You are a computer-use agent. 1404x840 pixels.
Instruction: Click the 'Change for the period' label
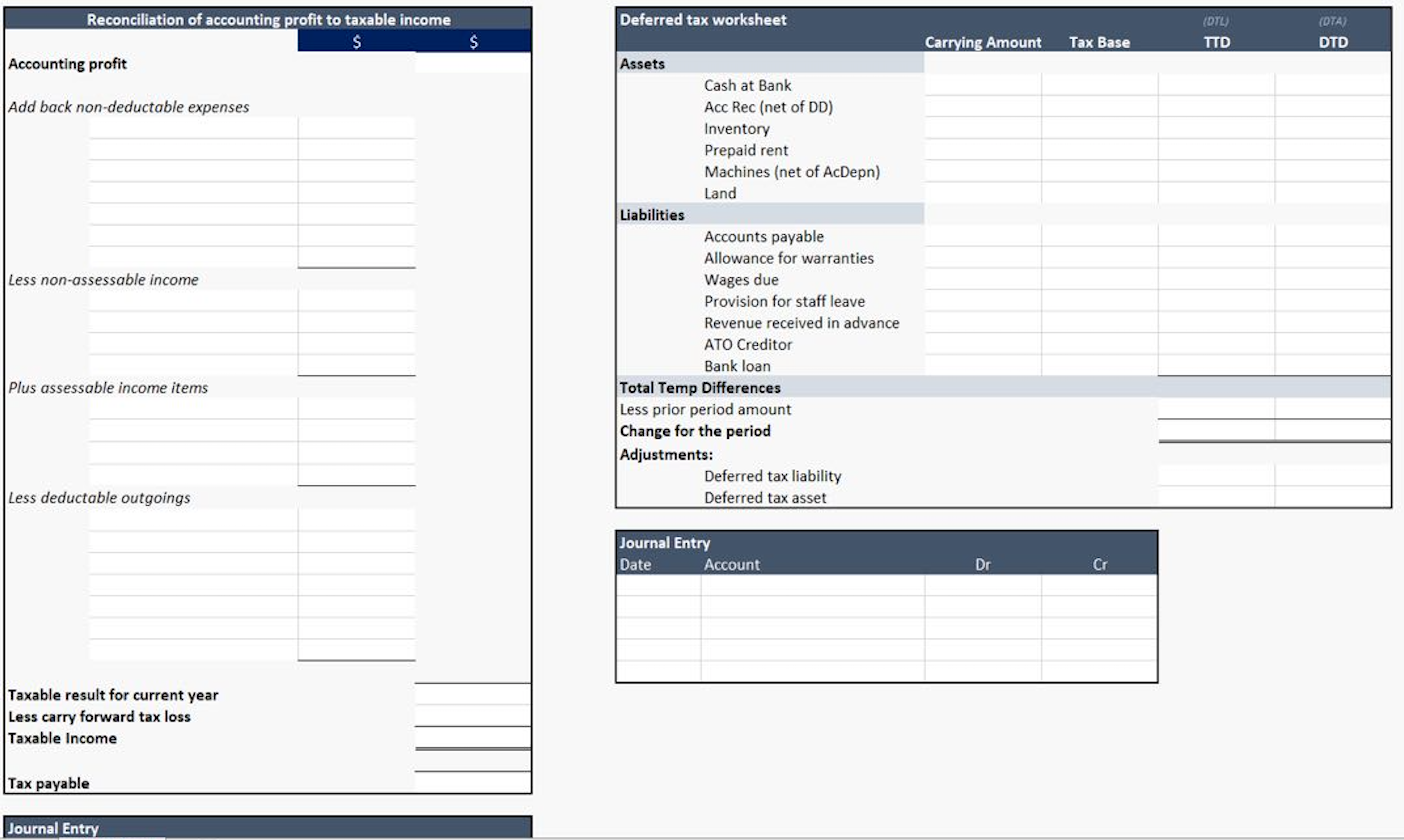pos(695,432)
